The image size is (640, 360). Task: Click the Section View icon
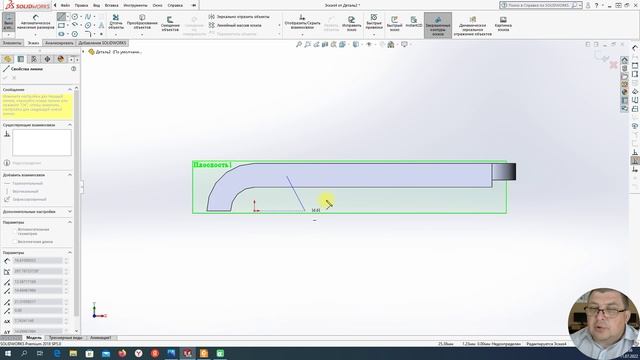pyautogui.click(x=325, y=44)
